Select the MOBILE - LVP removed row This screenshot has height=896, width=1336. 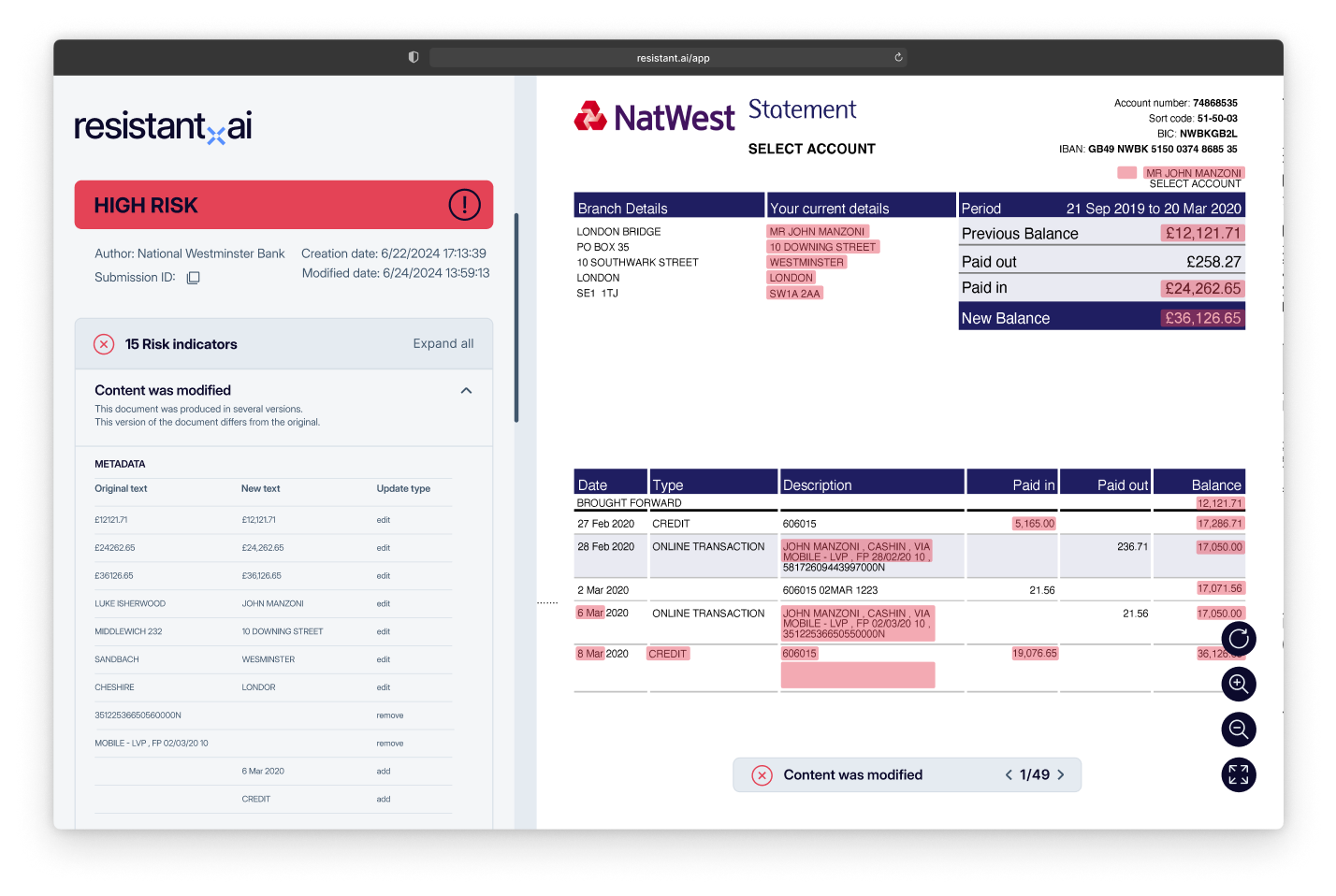(x=273, y=744)
